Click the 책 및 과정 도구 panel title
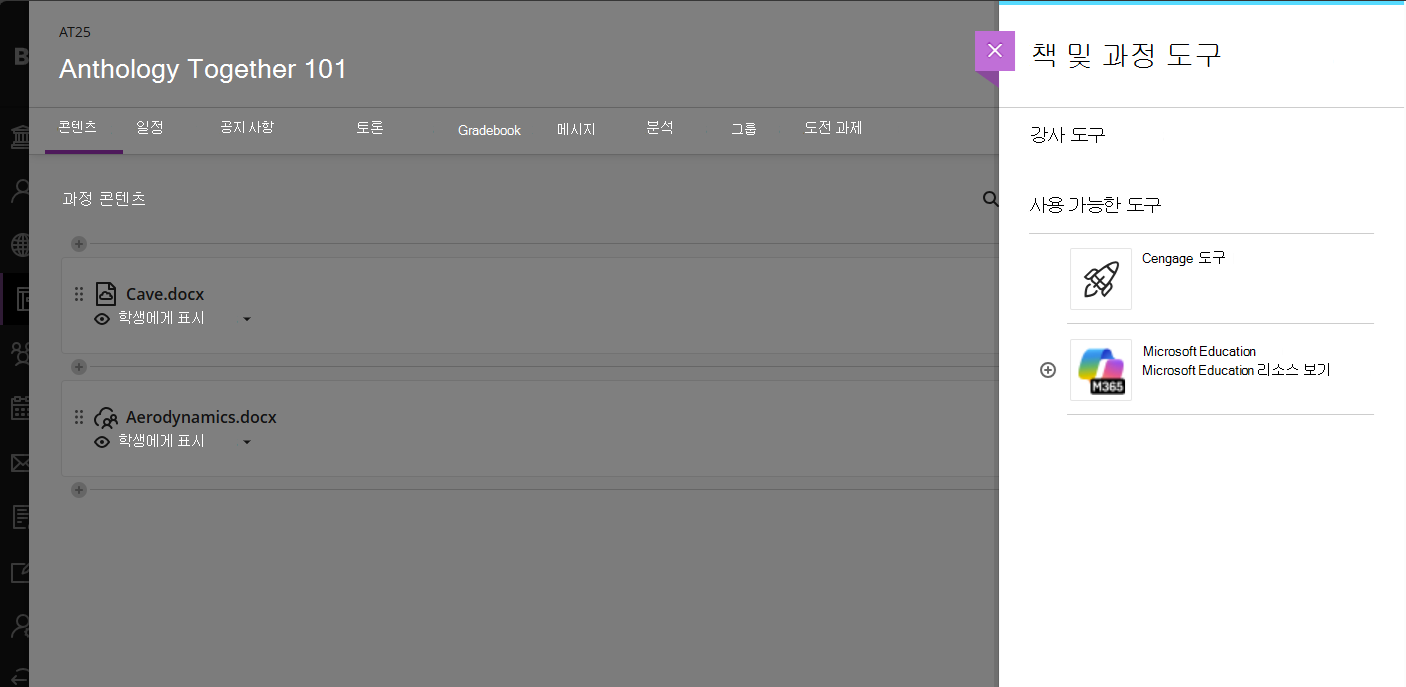 coord(1126,54)
